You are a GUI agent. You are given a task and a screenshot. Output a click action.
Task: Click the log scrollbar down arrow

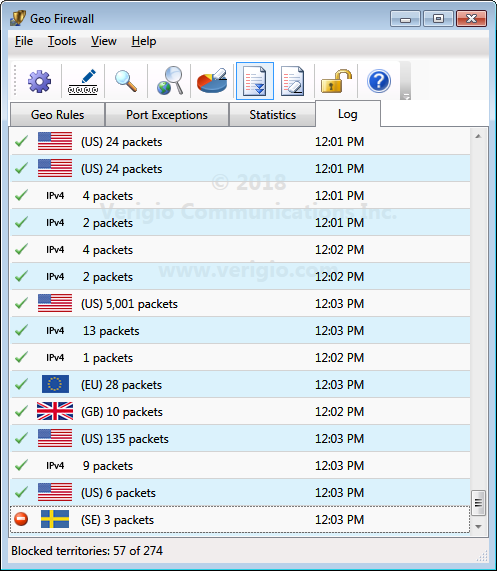478,527
